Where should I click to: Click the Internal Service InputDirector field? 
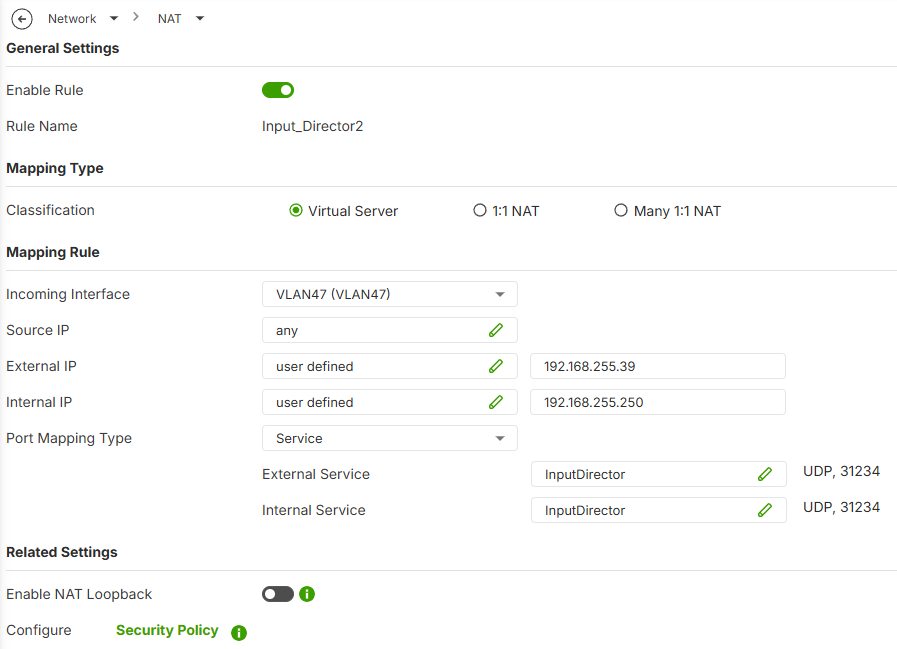point(658,511)
